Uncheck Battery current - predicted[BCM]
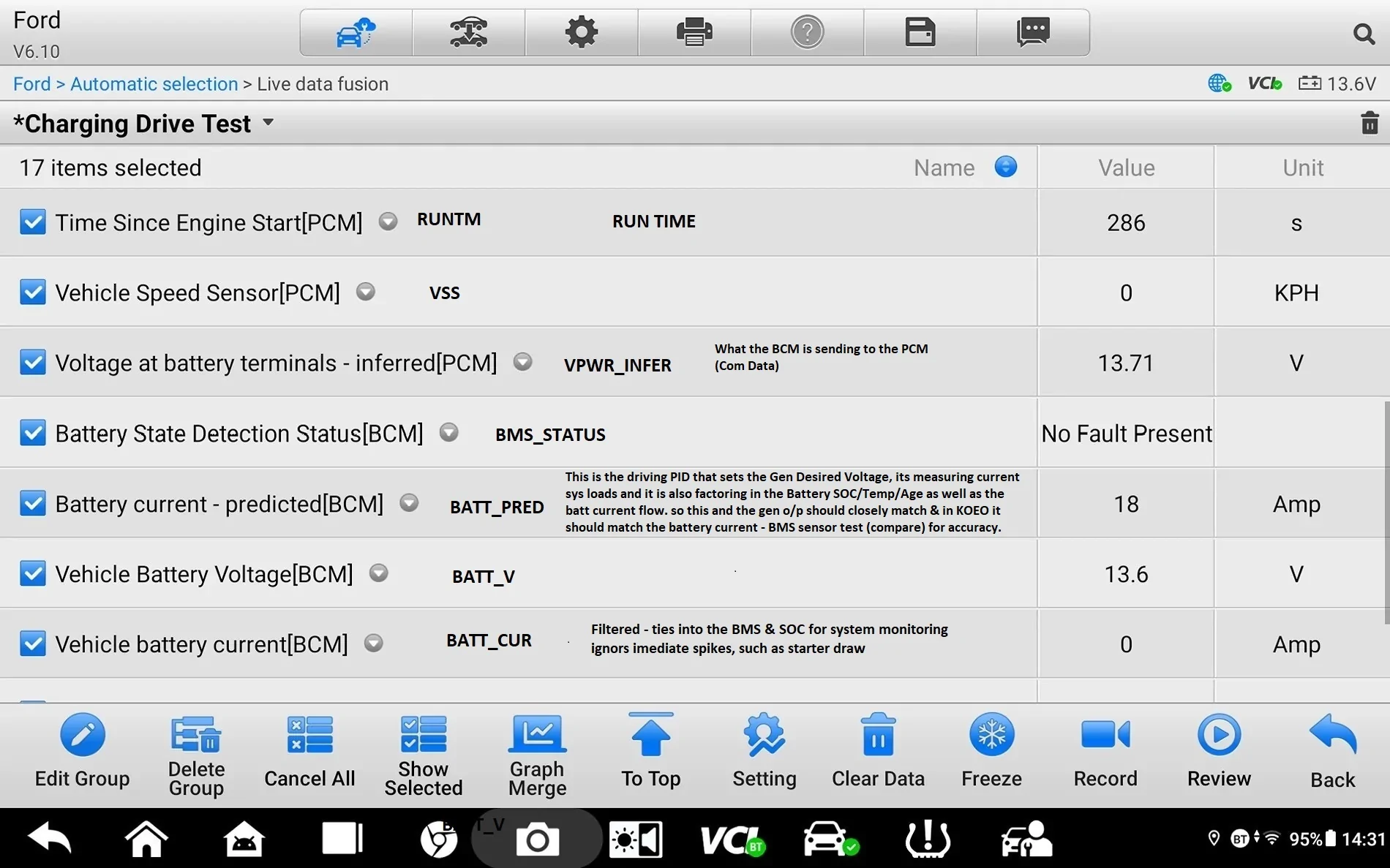Screen dimensions: 1390x868 33,503
